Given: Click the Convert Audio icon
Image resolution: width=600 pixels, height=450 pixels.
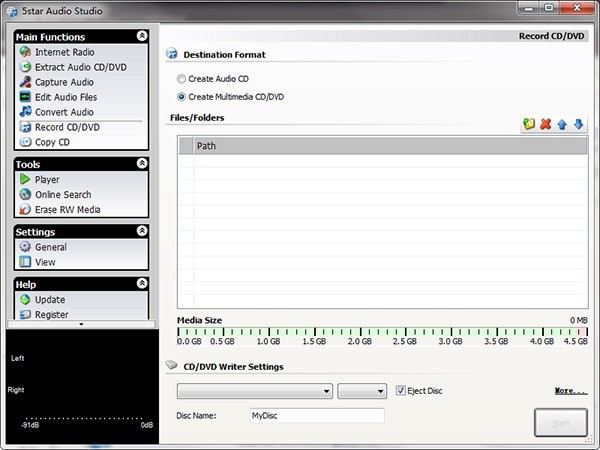Looking at the screenshot, I should point(25,112).
